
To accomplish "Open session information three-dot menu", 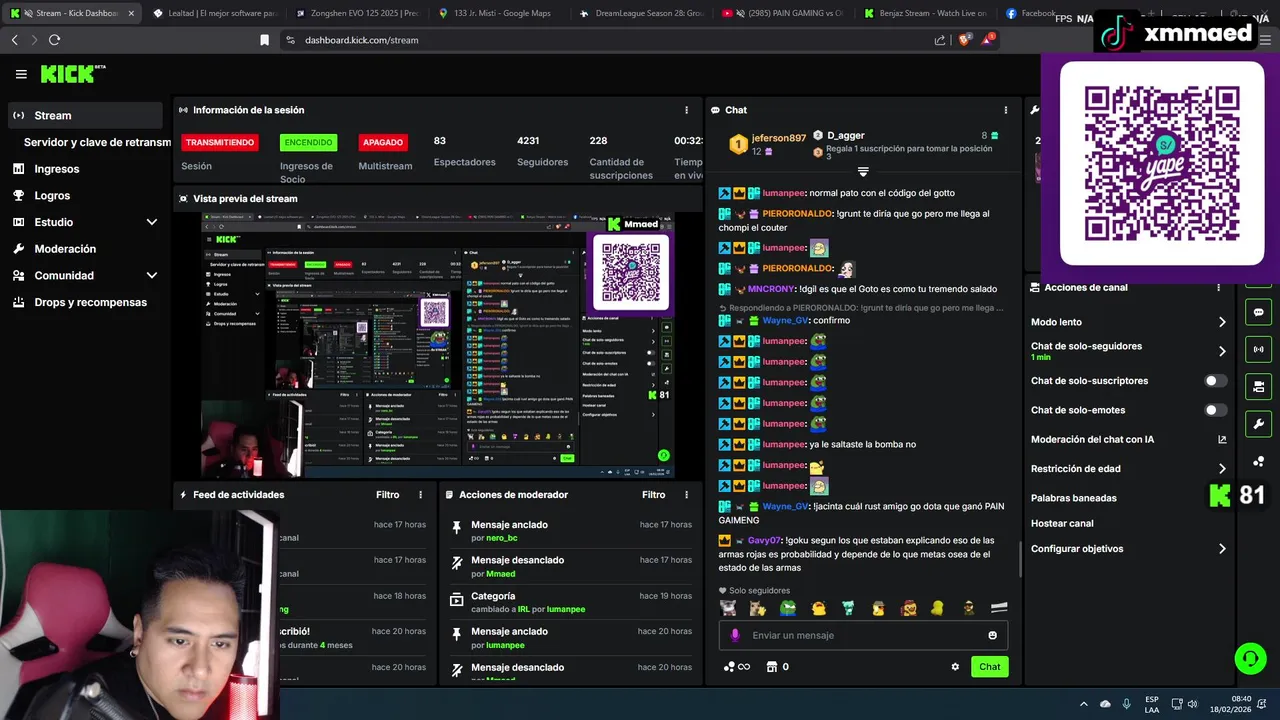I will coord(686,110).
